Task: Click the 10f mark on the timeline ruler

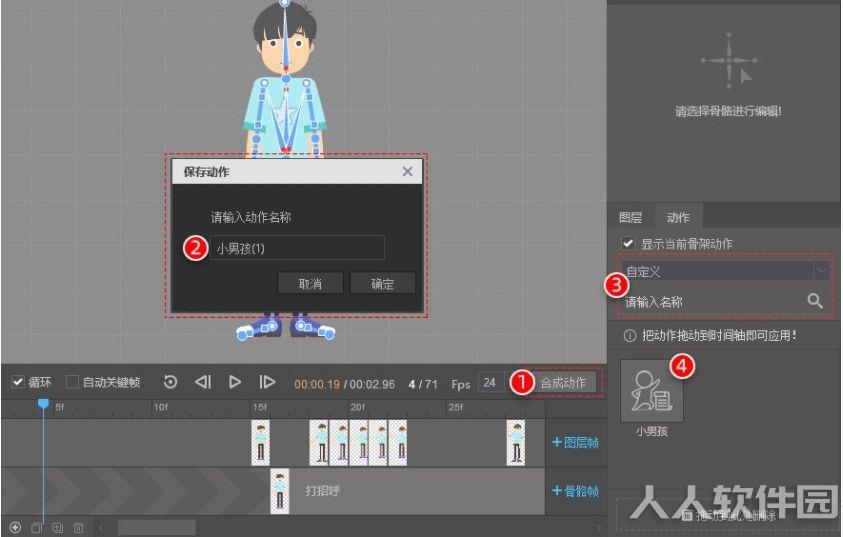Action: (x=160, y=407)
